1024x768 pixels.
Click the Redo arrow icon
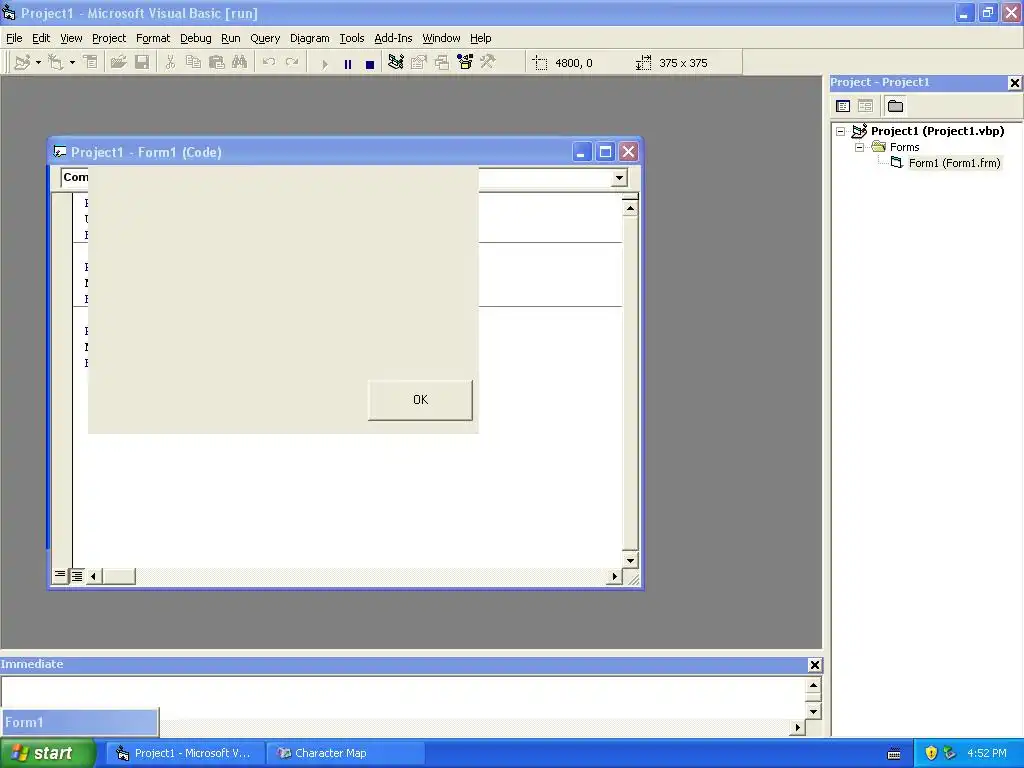click(292, 63)
